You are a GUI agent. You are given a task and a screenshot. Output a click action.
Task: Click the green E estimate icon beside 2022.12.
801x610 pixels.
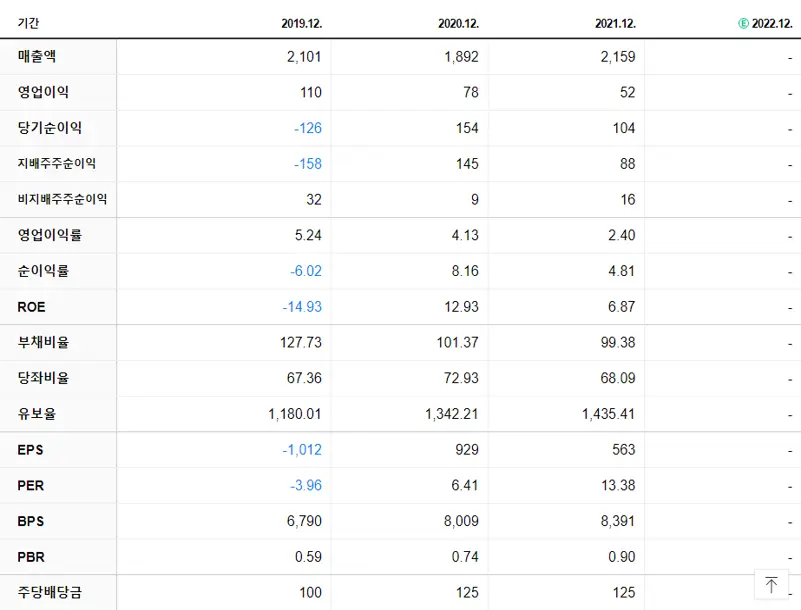tap(743, 24)
